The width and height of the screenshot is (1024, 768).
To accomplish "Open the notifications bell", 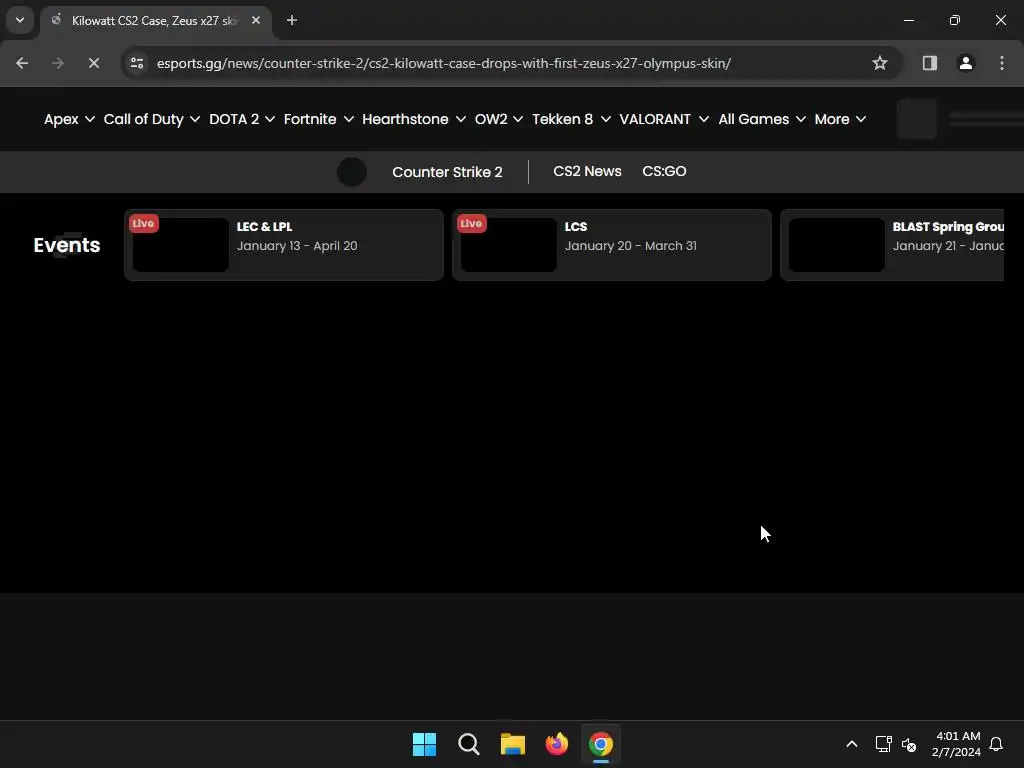I will [x=997, y=744].
